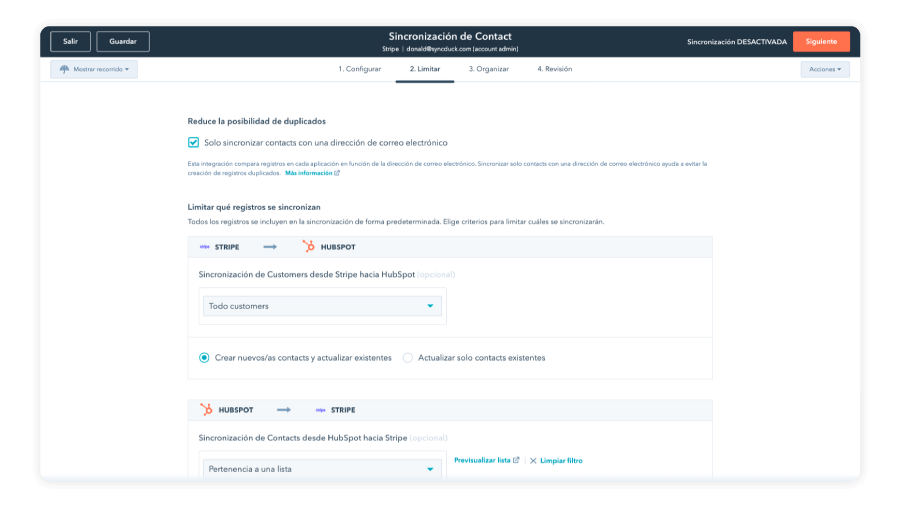This screenshot has width=901, height=507.
Task: Open the Más información link
Action: [309, 173]
